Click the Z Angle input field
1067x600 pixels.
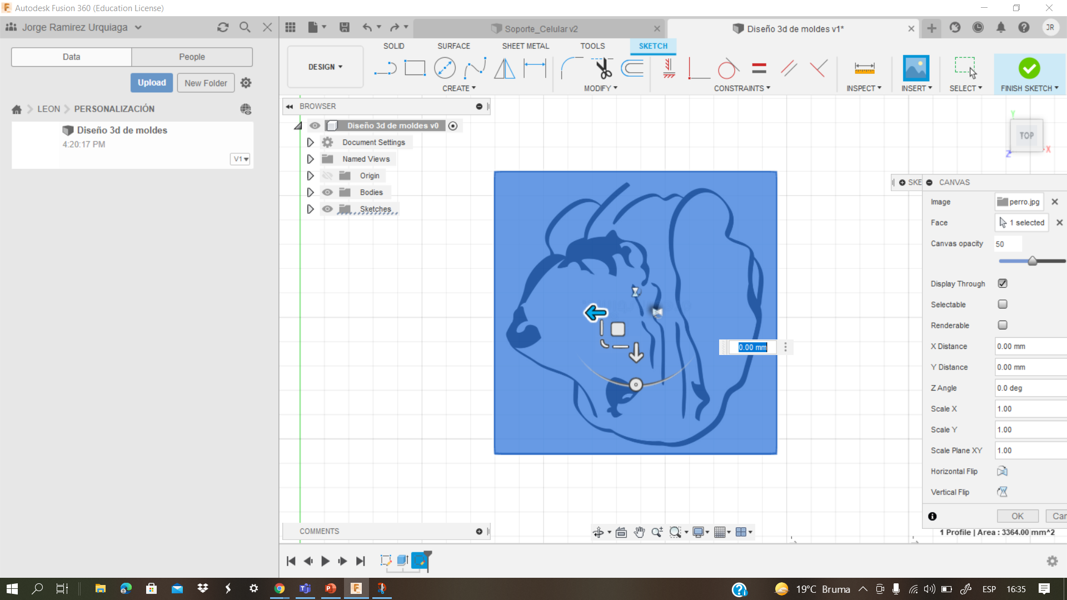[1030, 388]
